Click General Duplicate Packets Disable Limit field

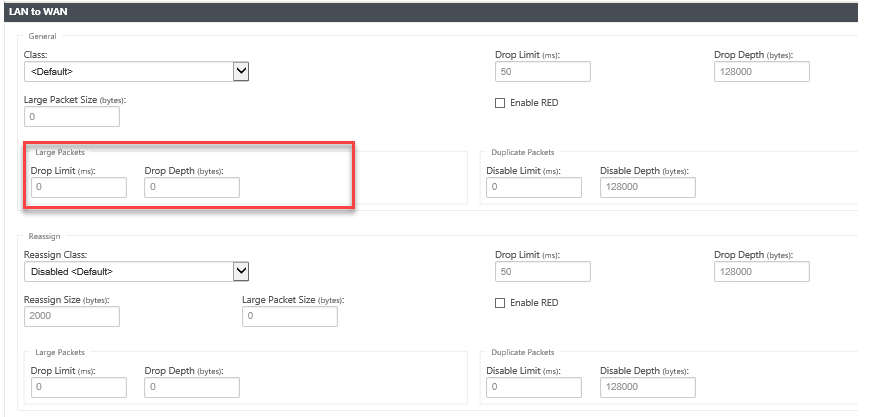click(x=534, y=188)
